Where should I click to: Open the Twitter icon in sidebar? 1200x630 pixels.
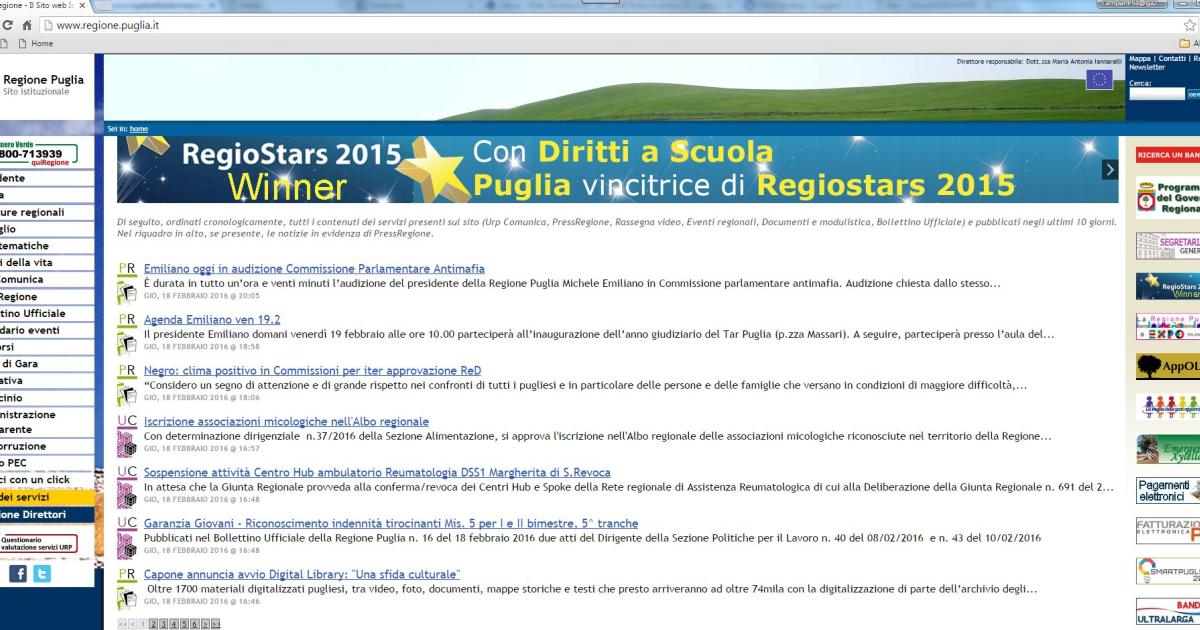(x=41, y=574)
